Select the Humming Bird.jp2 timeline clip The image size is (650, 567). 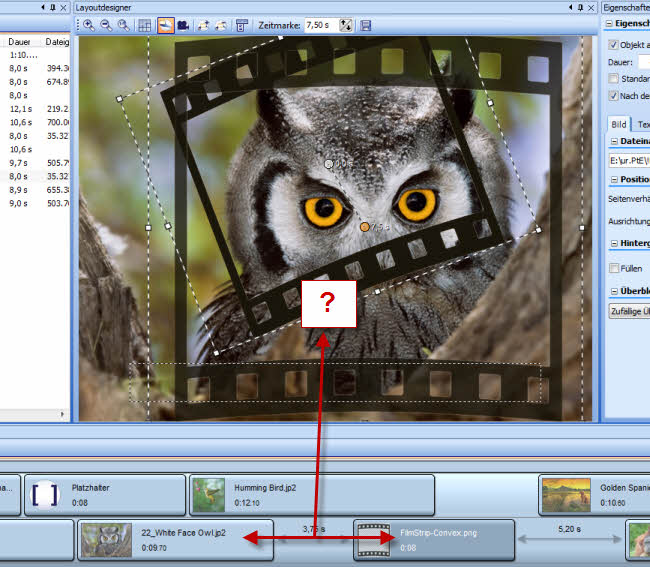311,495
